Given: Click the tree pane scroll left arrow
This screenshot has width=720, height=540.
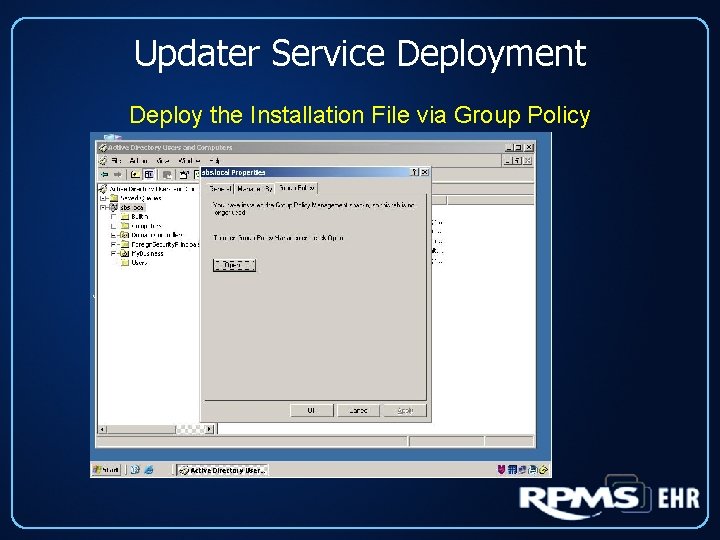Looking at the screenshot, I should click(103, 429).
